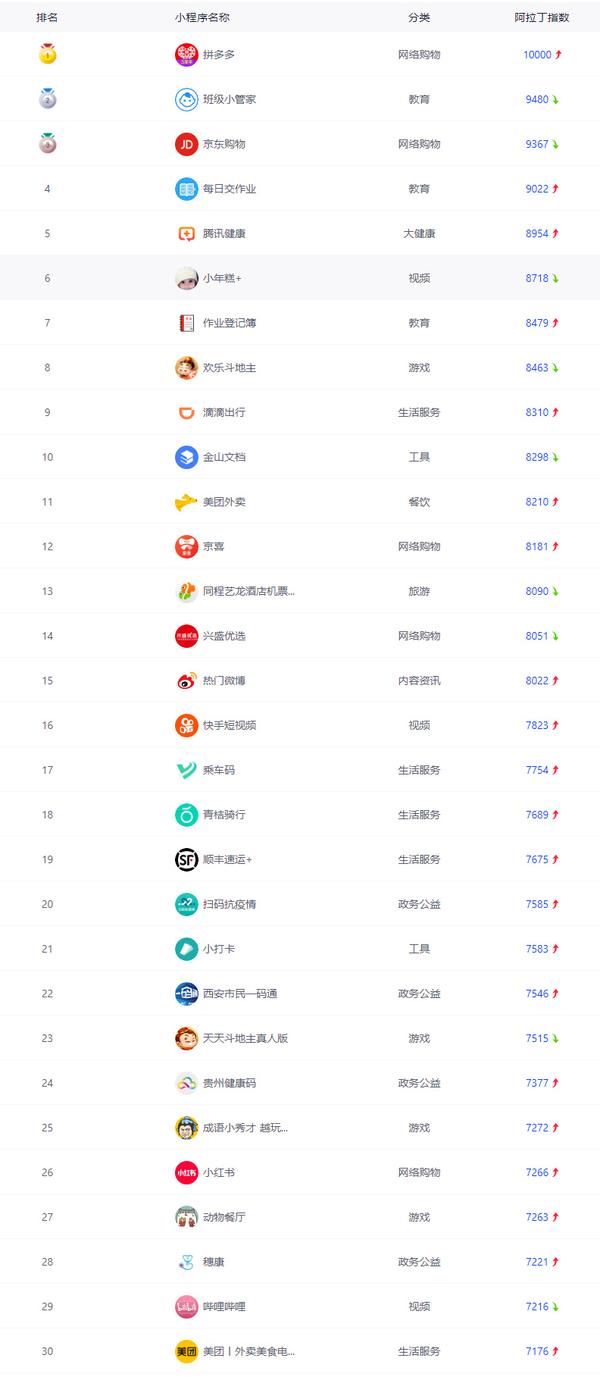
Task: Open 西安市民一码通 entry
Action: click(240, 994)
